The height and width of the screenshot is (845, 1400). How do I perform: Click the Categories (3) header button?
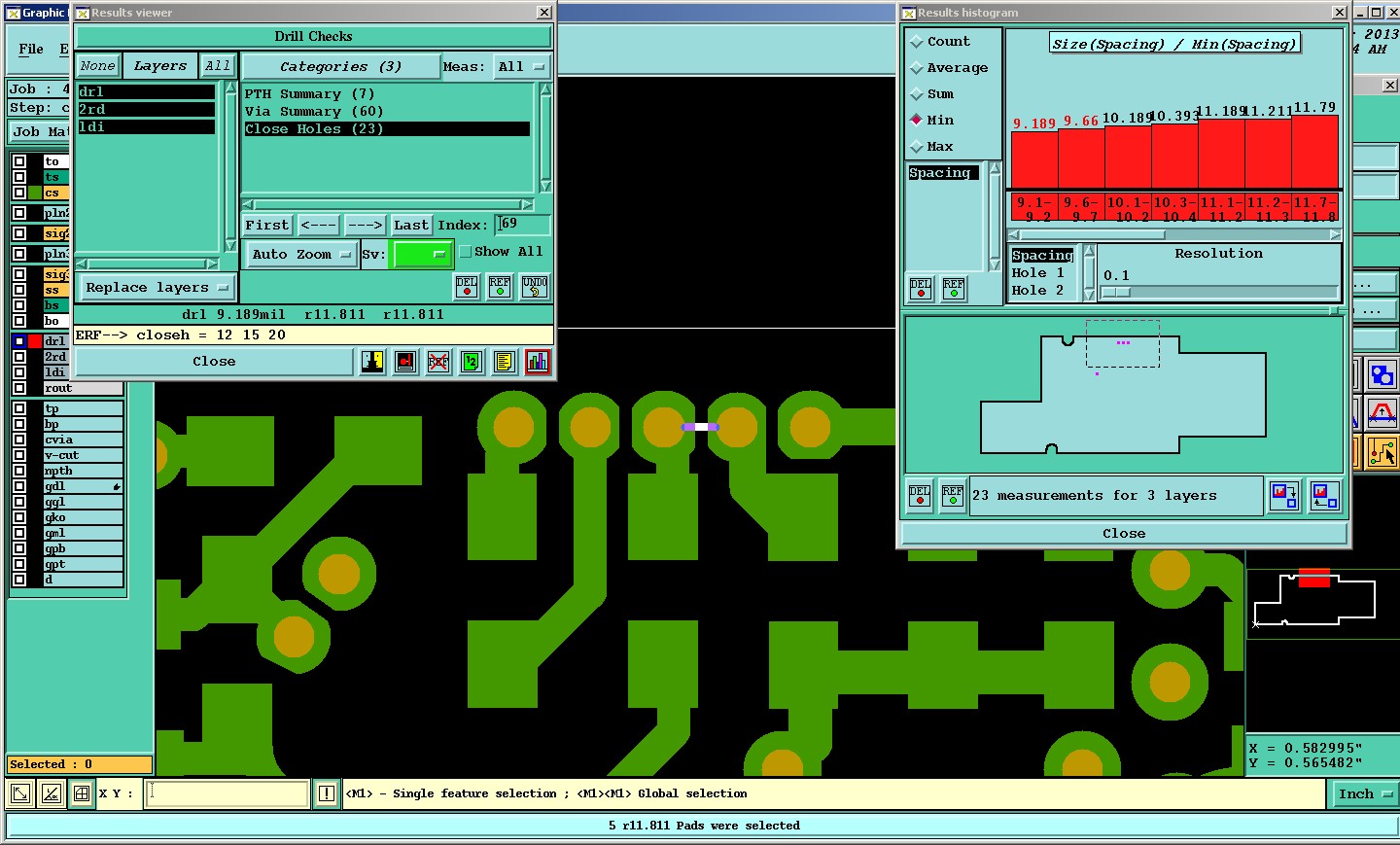coord(340,66)
